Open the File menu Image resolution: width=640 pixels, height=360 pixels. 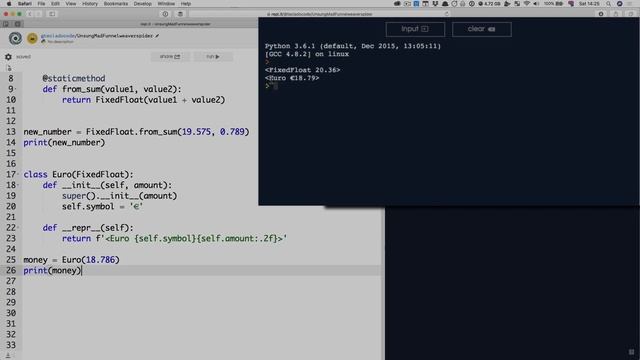(41, 4)
